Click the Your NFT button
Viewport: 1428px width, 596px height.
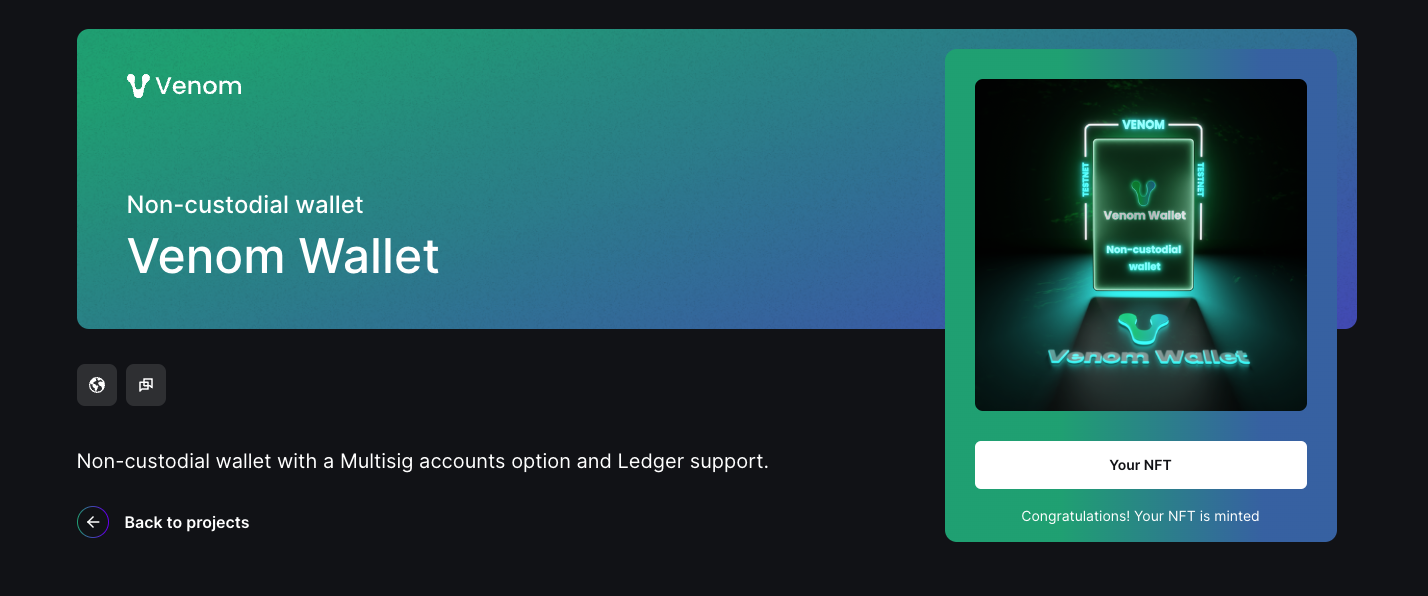pos(1141,465)
